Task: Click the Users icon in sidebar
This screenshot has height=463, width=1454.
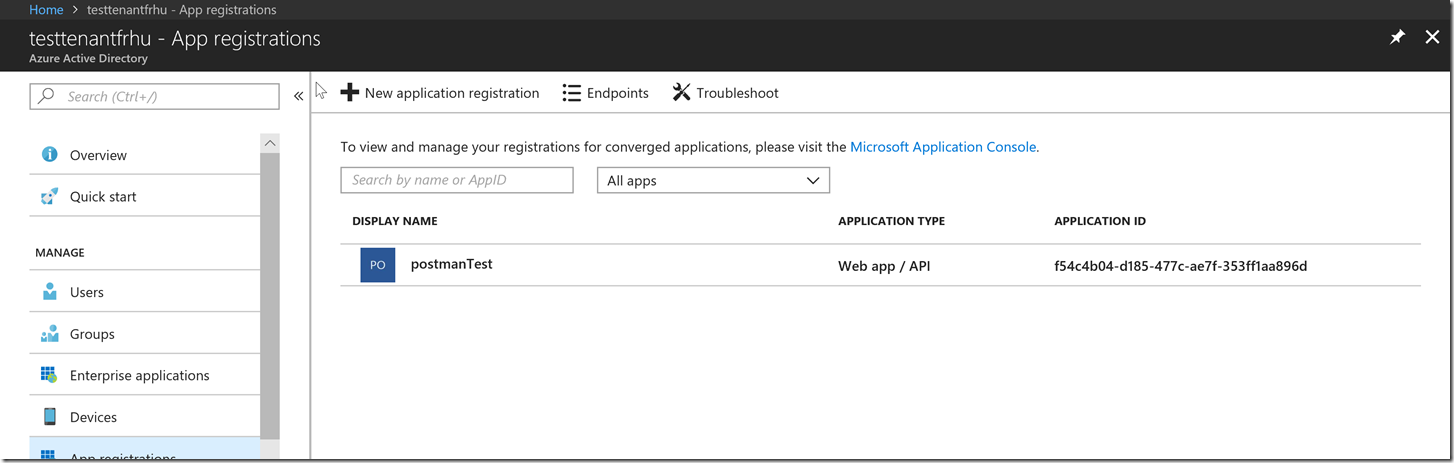Action: click(49, 292)
